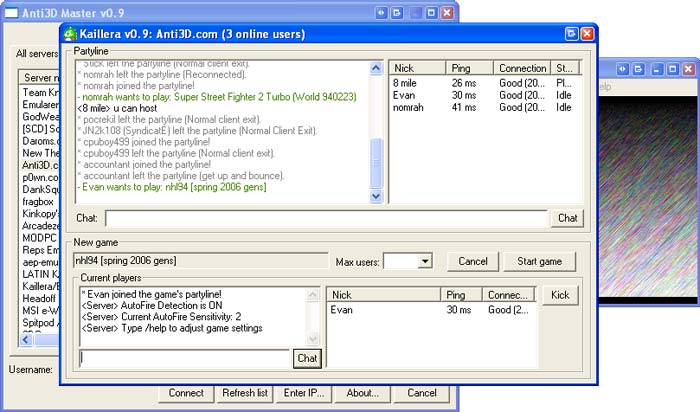
Task: Click '<8 mile> u can host' message
Action: pyautogui.click(x=117, y=108)
